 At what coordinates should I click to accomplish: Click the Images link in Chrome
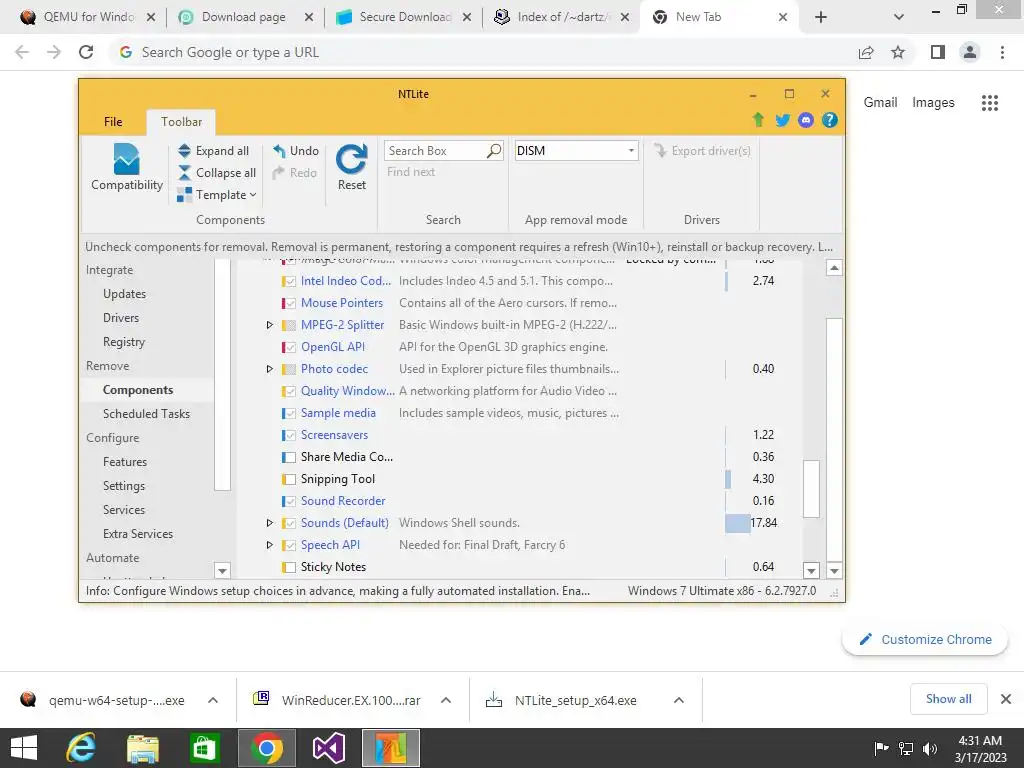coord(933,103)
